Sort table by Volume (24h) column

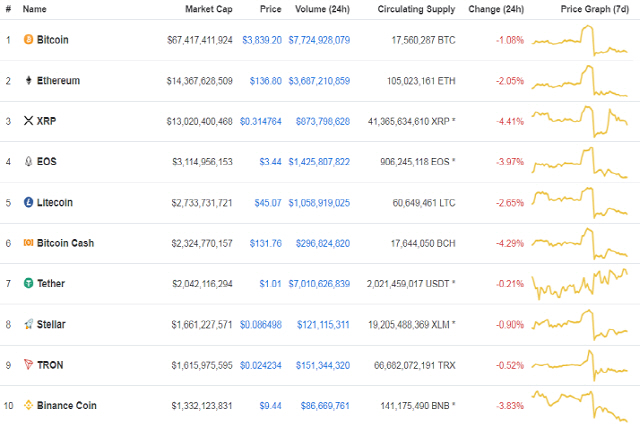point(322,9)
